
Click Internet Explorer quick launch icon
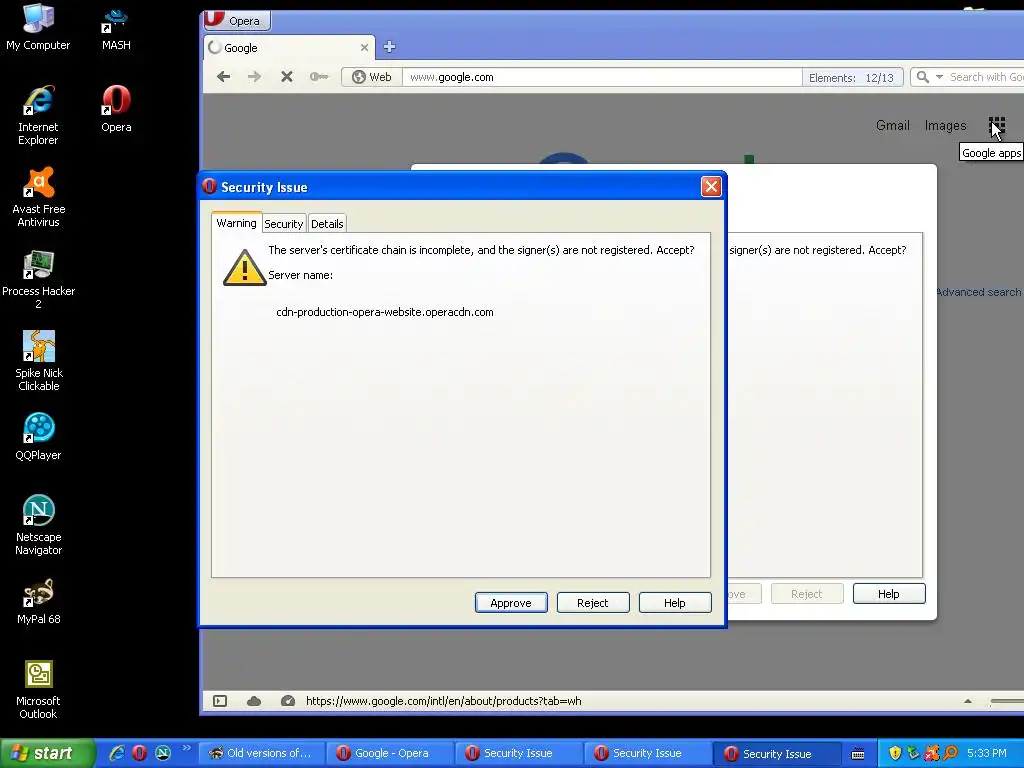coord(117,753)
